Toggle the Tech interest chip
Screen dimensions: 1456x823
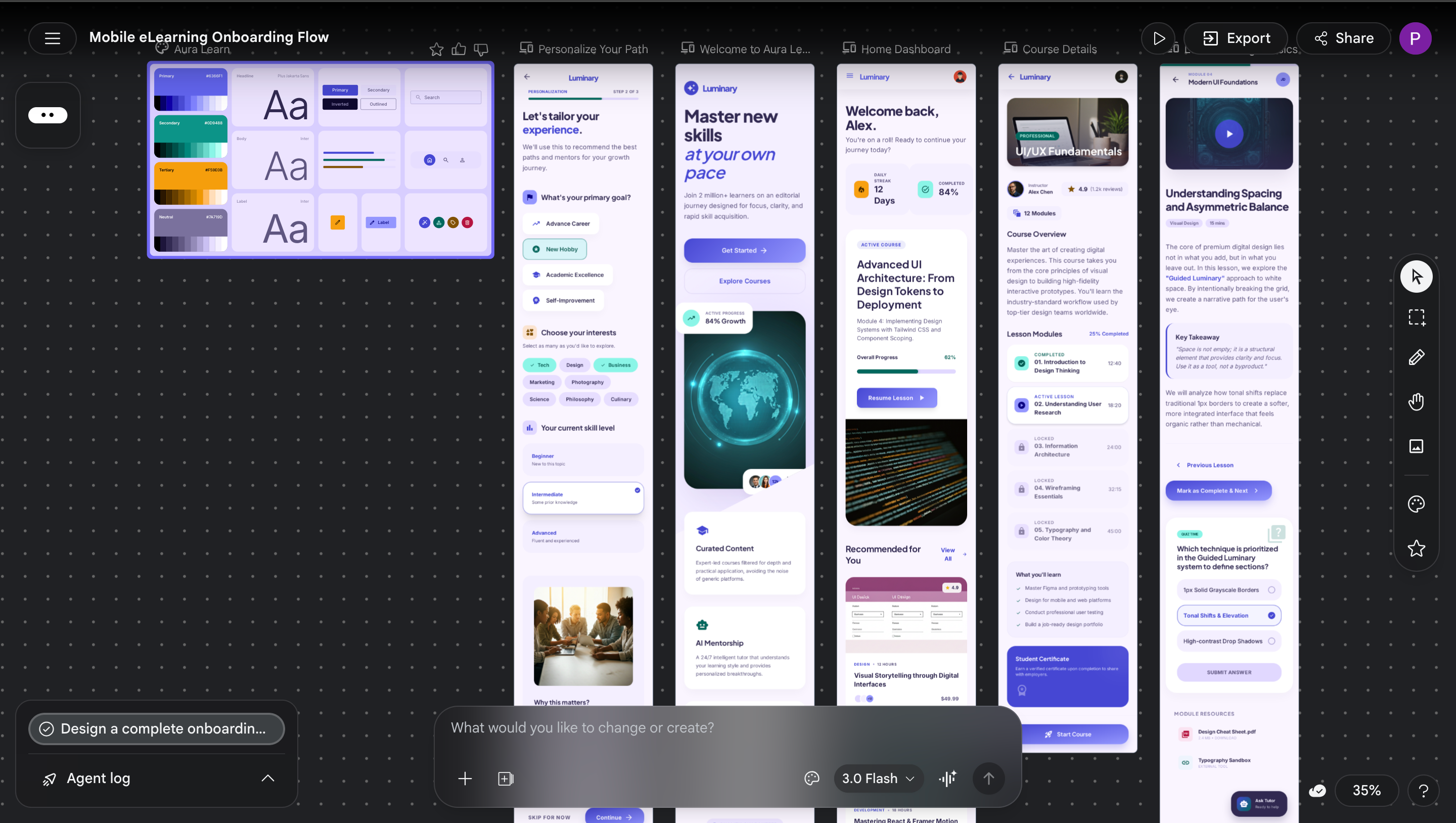tap(539, 365)
